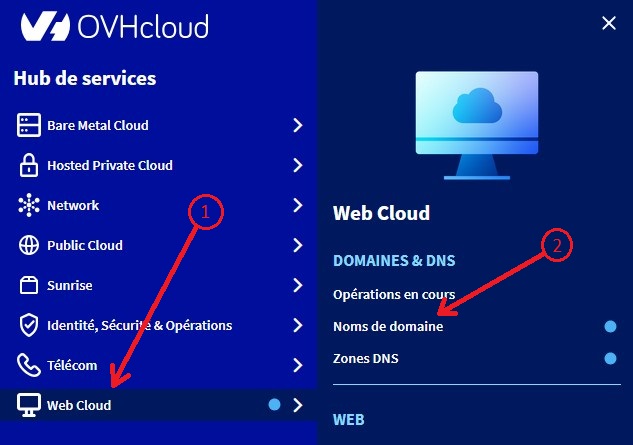Click the WEB section heading
The image size is (633, 445).
(349, 420)
